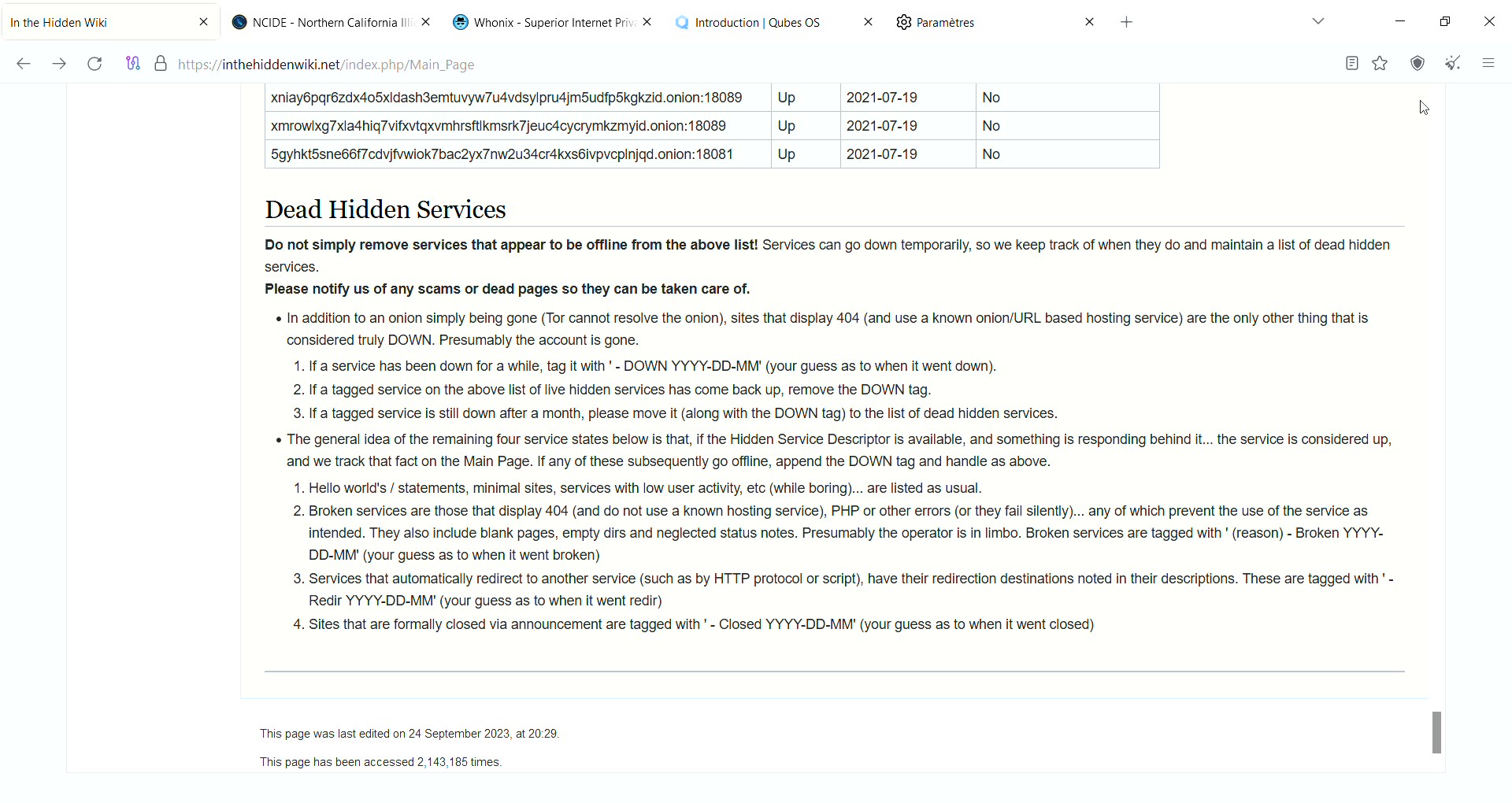The width and height of the screenshot is (1512, 803).
Task: Click bullet starting 'In addition to an onion'
Action: tap(828, 329)
